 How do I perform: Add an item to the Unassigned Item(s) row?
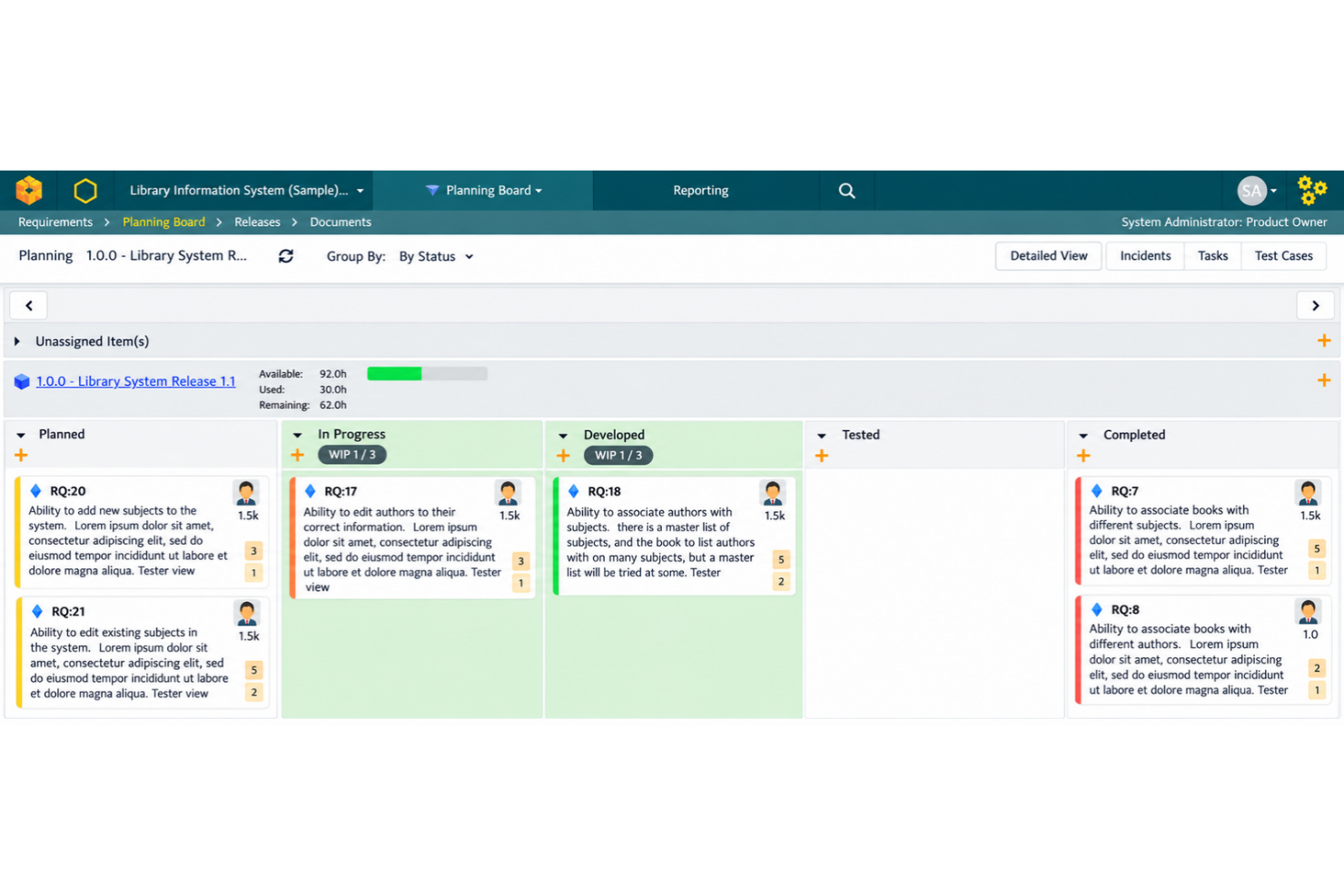1324,340
